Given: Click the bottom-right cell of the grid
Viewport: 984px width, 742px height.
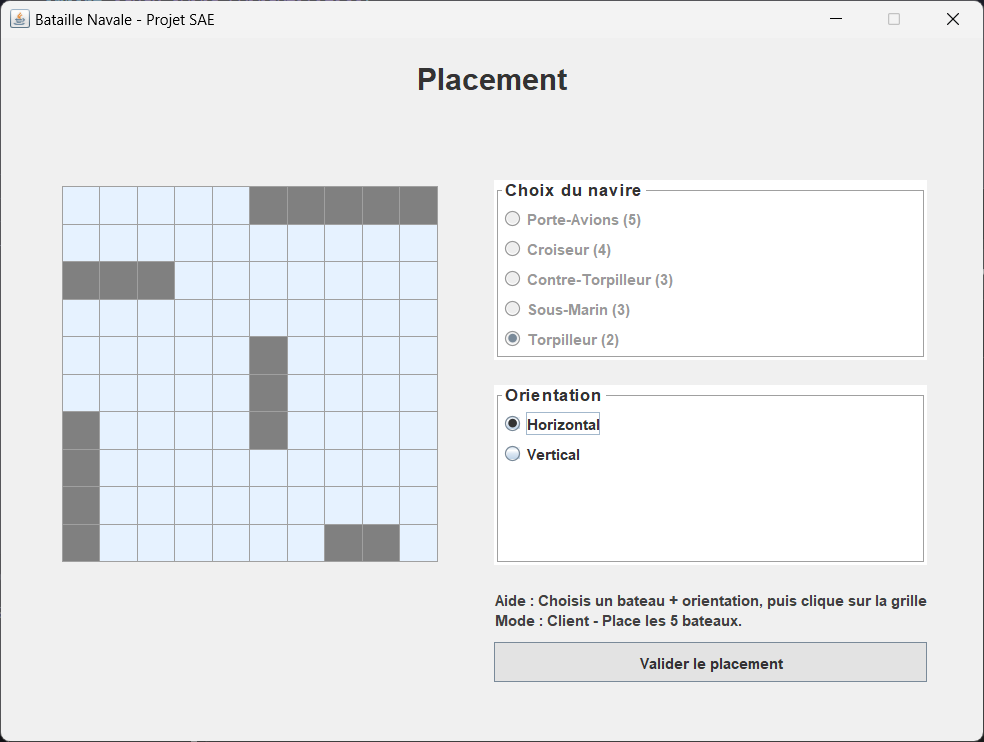Looking at the screenshot, I should point(419,543).
